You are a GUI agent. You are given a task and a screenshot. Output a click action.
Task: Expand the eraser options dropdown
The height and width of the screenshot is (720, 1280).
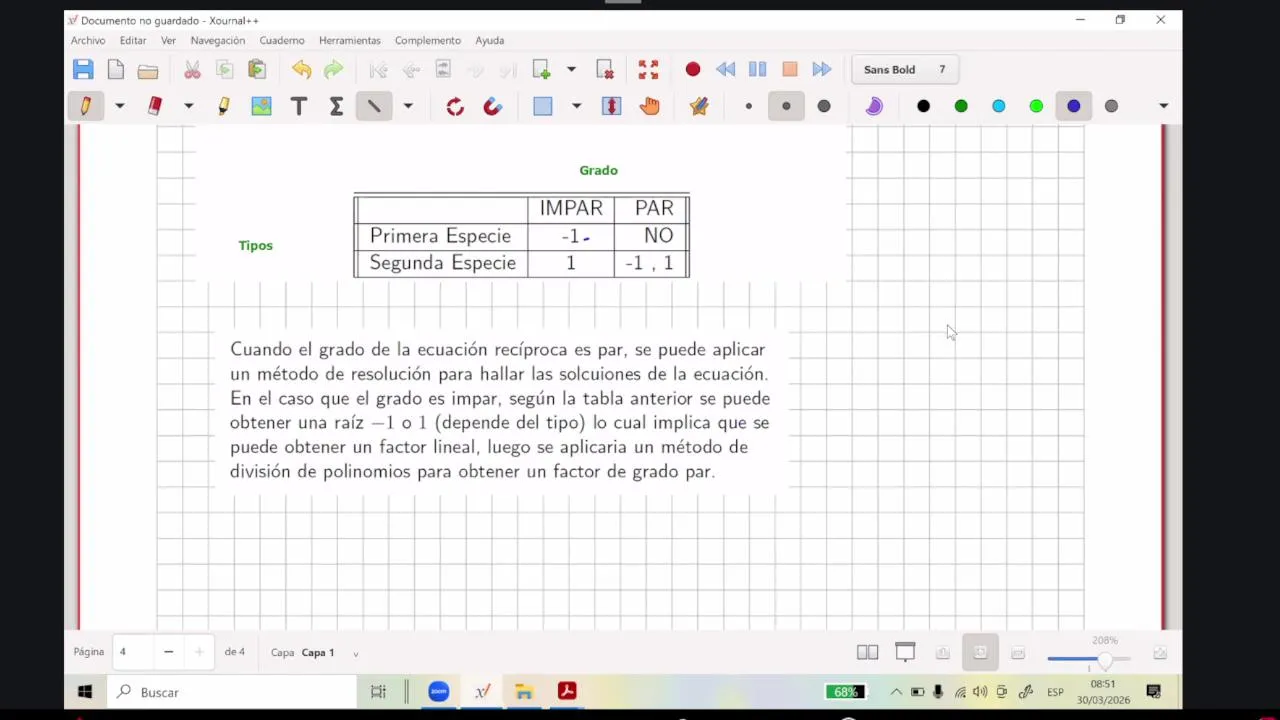point(188,106)
